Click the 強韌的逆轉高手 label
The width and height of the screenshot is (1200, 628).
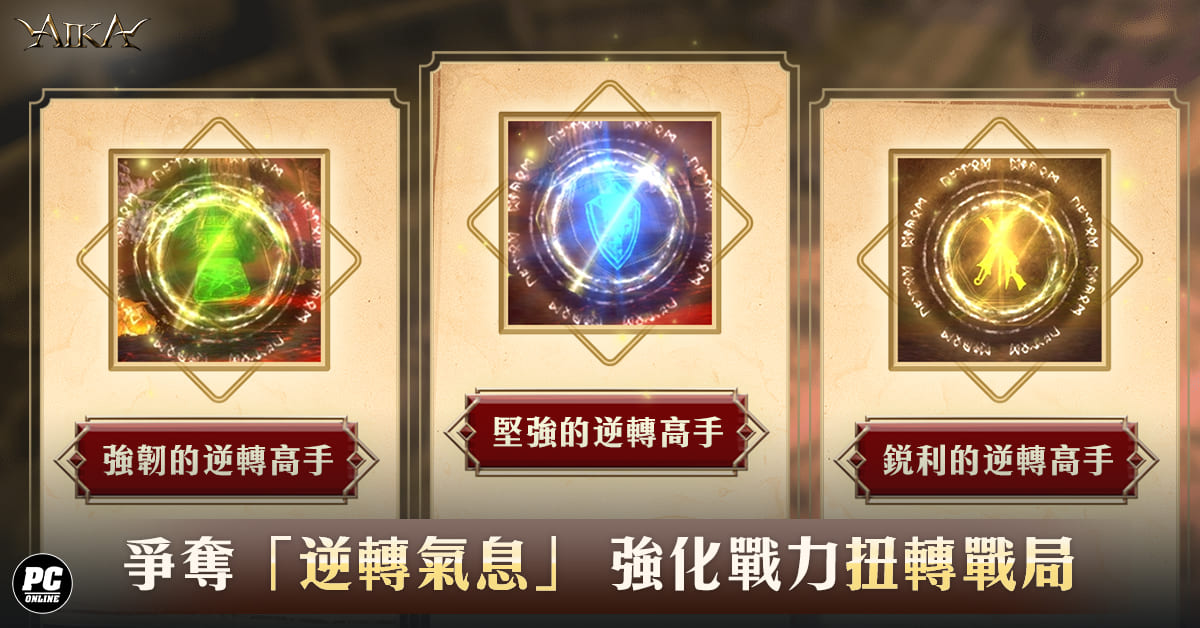pos(218,460)
